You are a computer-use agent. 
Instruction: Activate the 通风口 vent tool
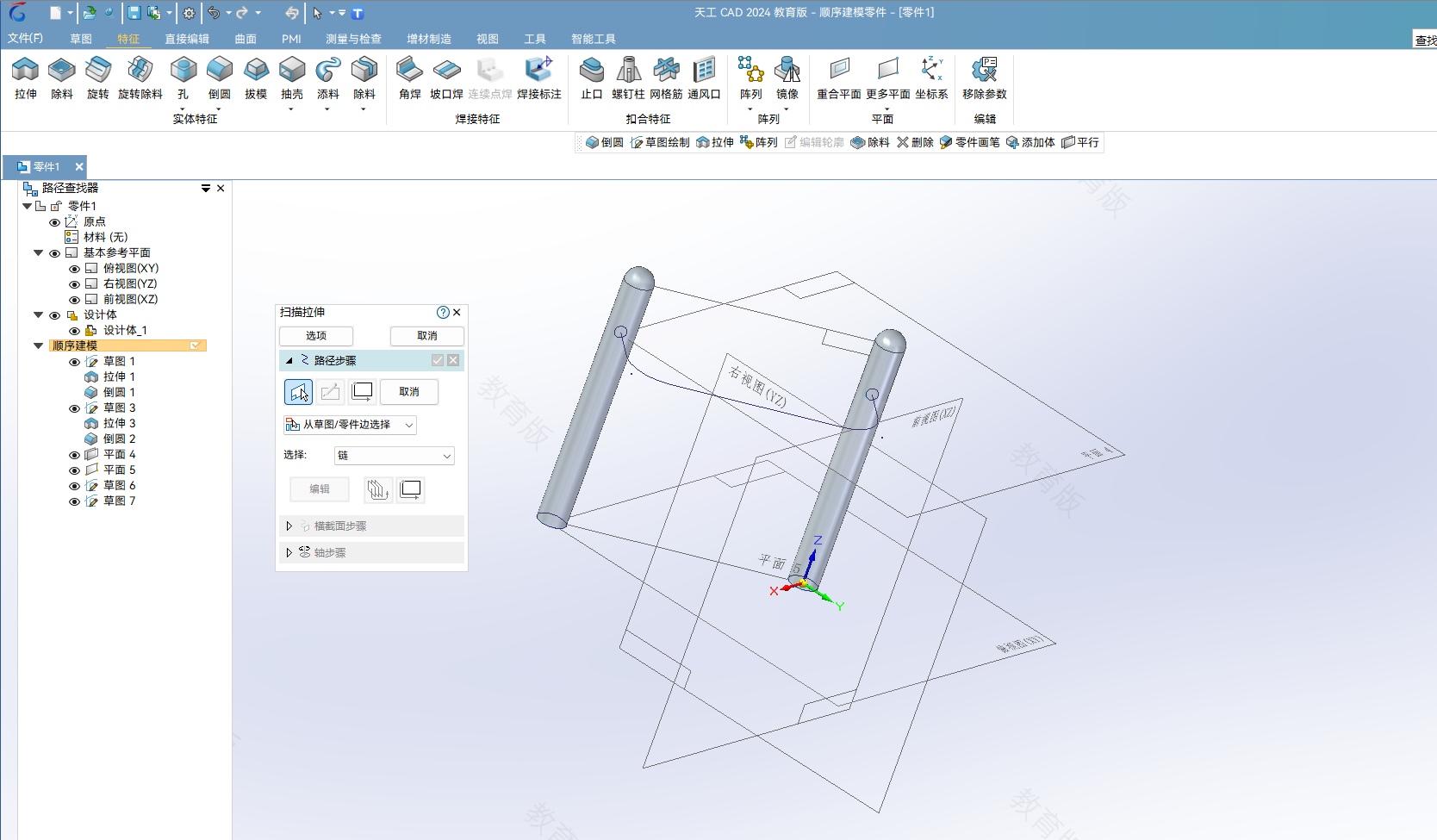(704, 78)
